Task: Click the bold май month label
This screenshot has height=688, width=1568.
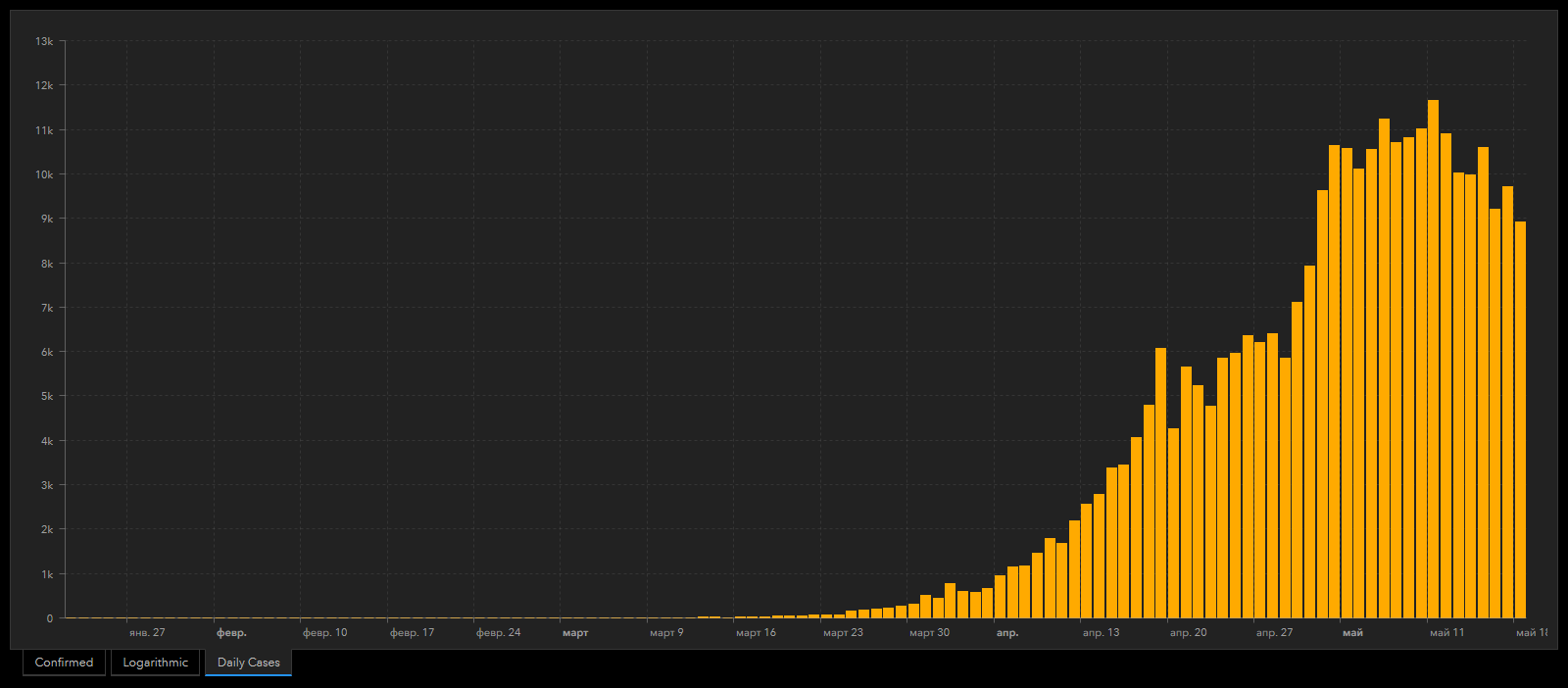Action: tap(1352, 633)
